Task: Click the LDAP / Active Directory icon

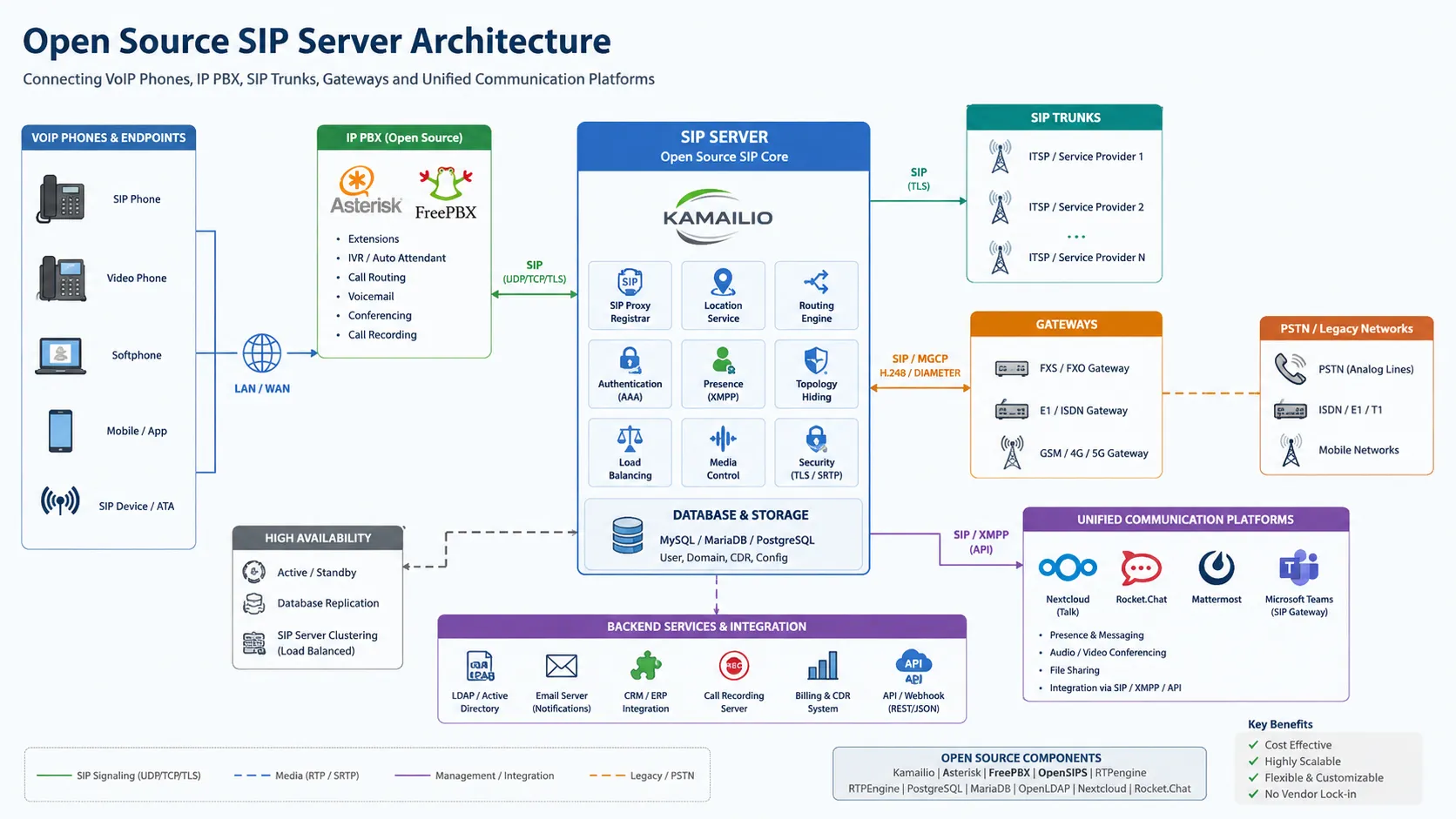Action: [x=480, y=667]
